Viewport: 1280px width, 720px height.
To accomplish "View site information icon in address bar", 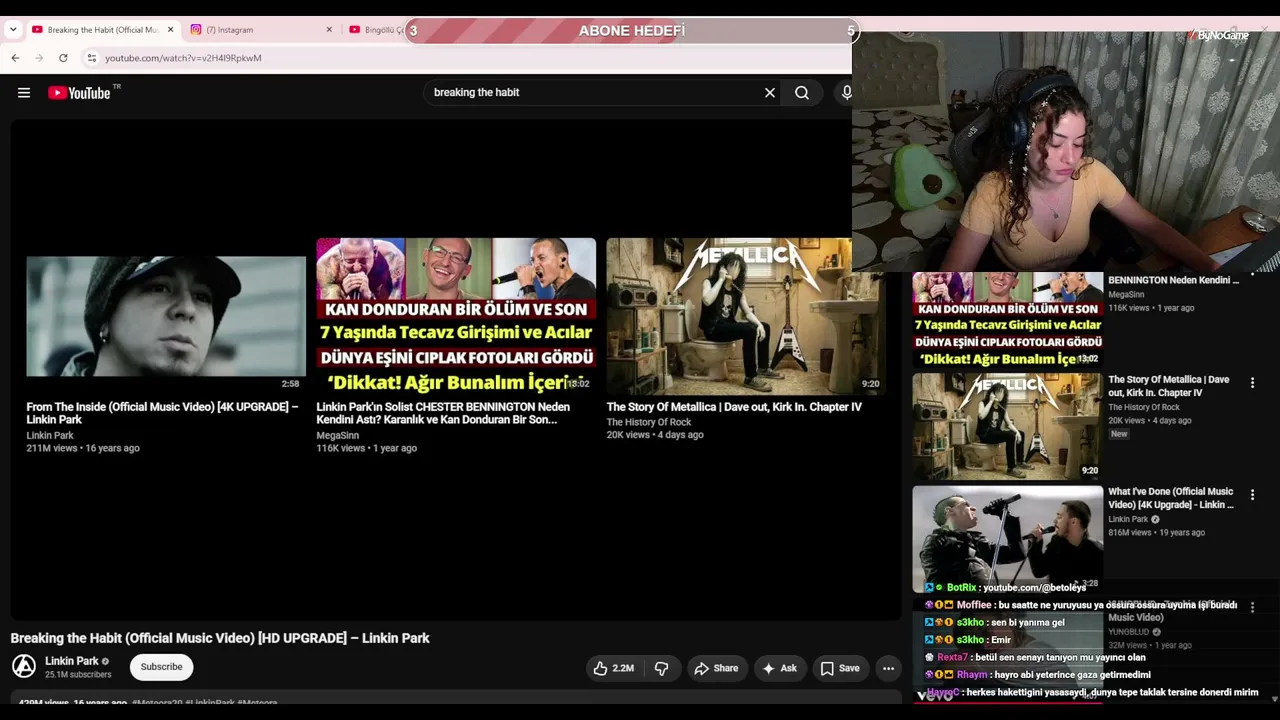I will (x=92, y=58).
